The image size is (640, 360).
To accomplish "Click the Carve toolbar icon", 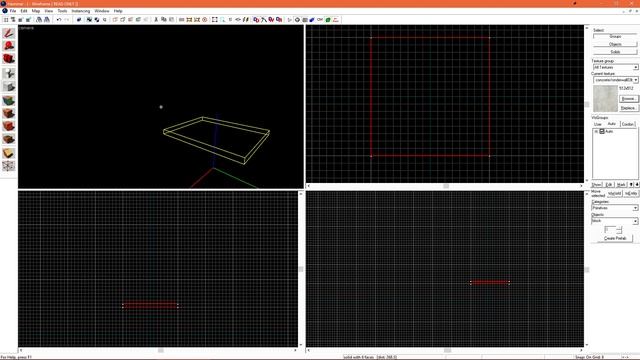I will [79, 20].
